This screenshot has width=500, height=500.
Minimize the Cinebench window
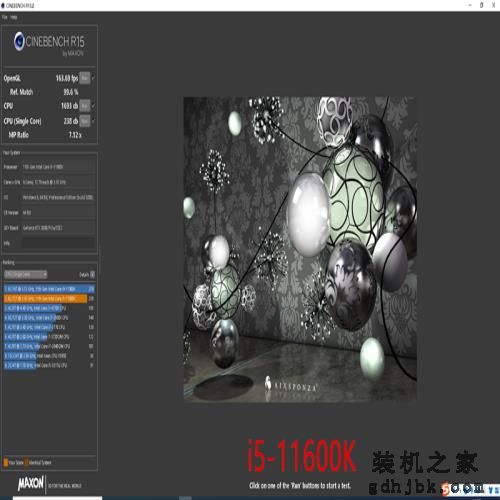pos(470,5)
